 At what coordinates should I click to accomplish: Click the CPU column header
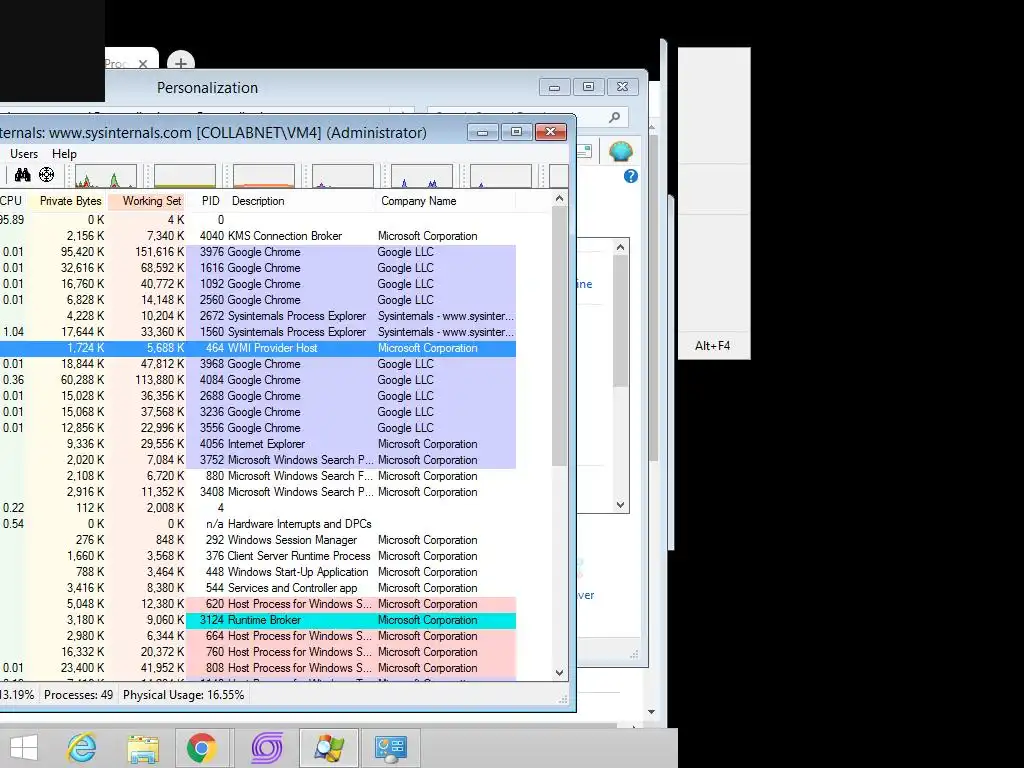tap(11, 201)
